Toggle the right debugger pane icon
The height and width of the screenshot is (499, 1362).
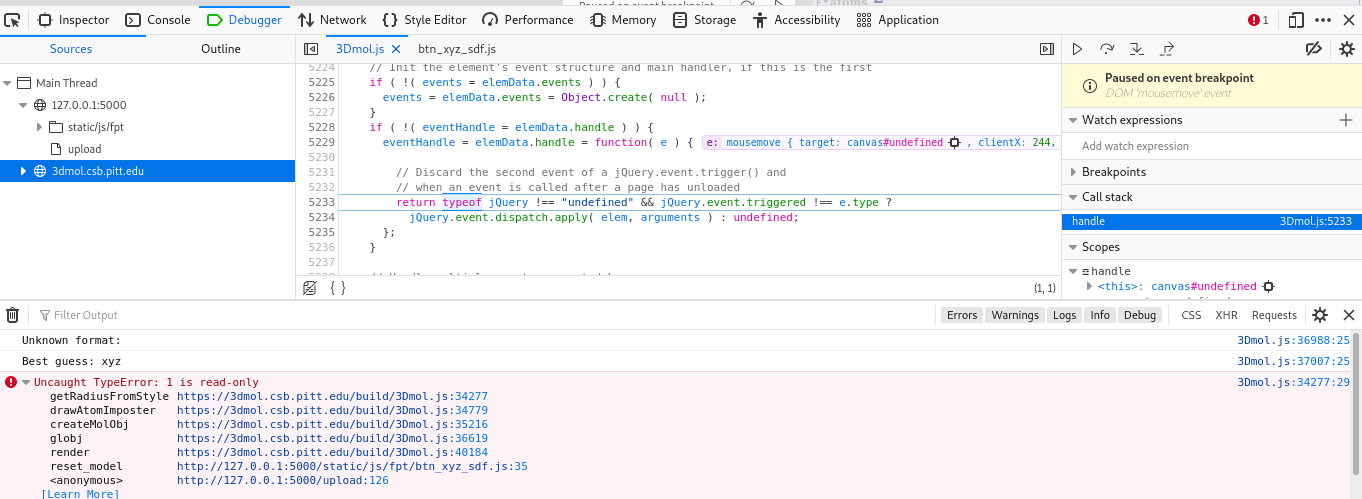tap(1047, 49)
